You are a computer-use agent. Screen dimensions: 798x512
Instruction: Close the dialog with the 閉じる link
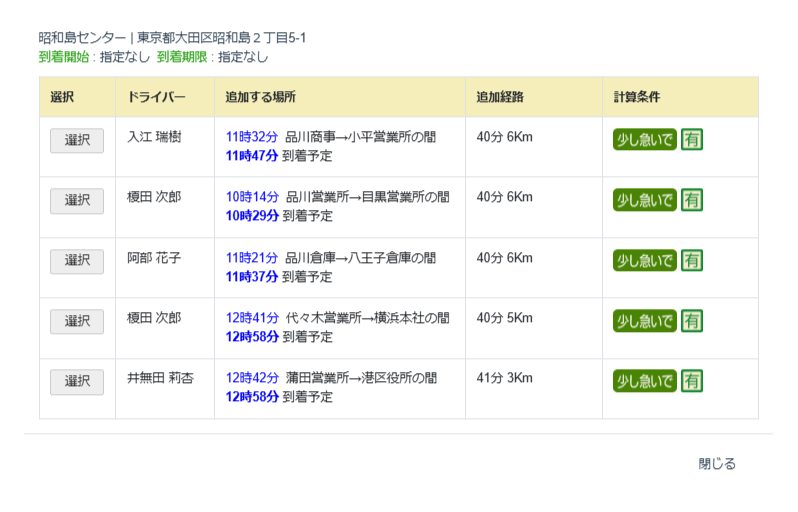(x=717, y=464)
